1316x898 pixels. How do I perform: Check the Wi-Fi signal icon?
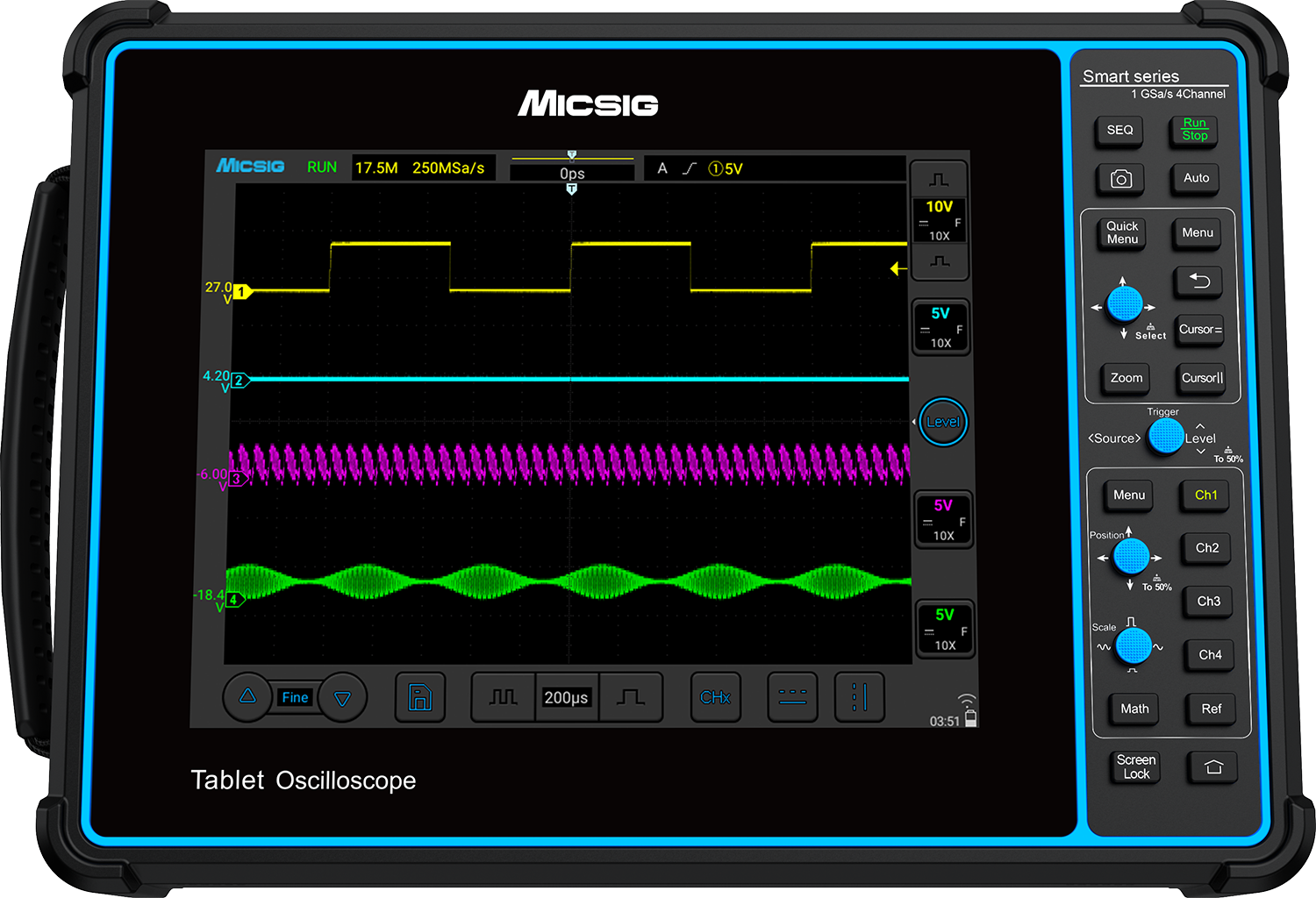point(967,700)
